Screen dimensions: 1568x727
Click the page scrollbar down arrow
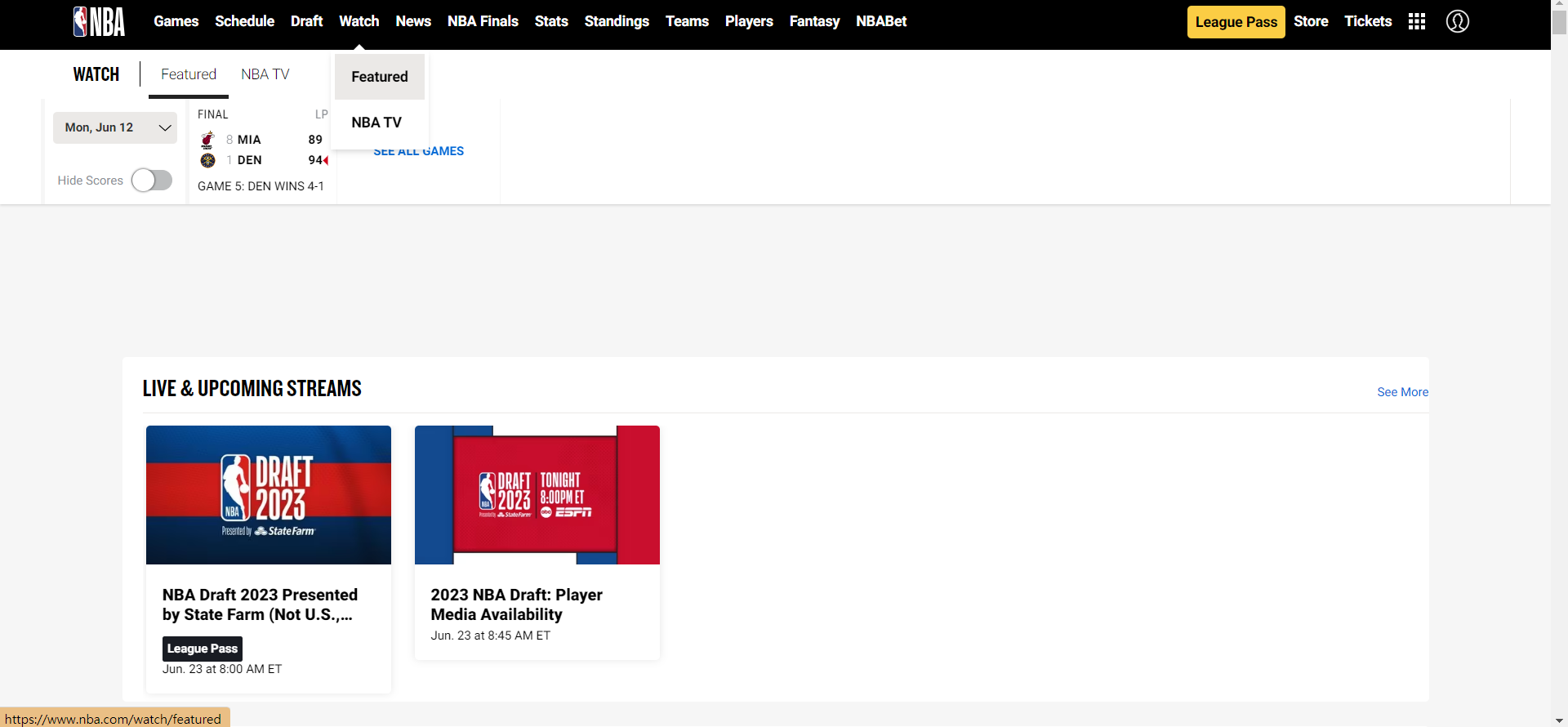[x=1560, y=720]
